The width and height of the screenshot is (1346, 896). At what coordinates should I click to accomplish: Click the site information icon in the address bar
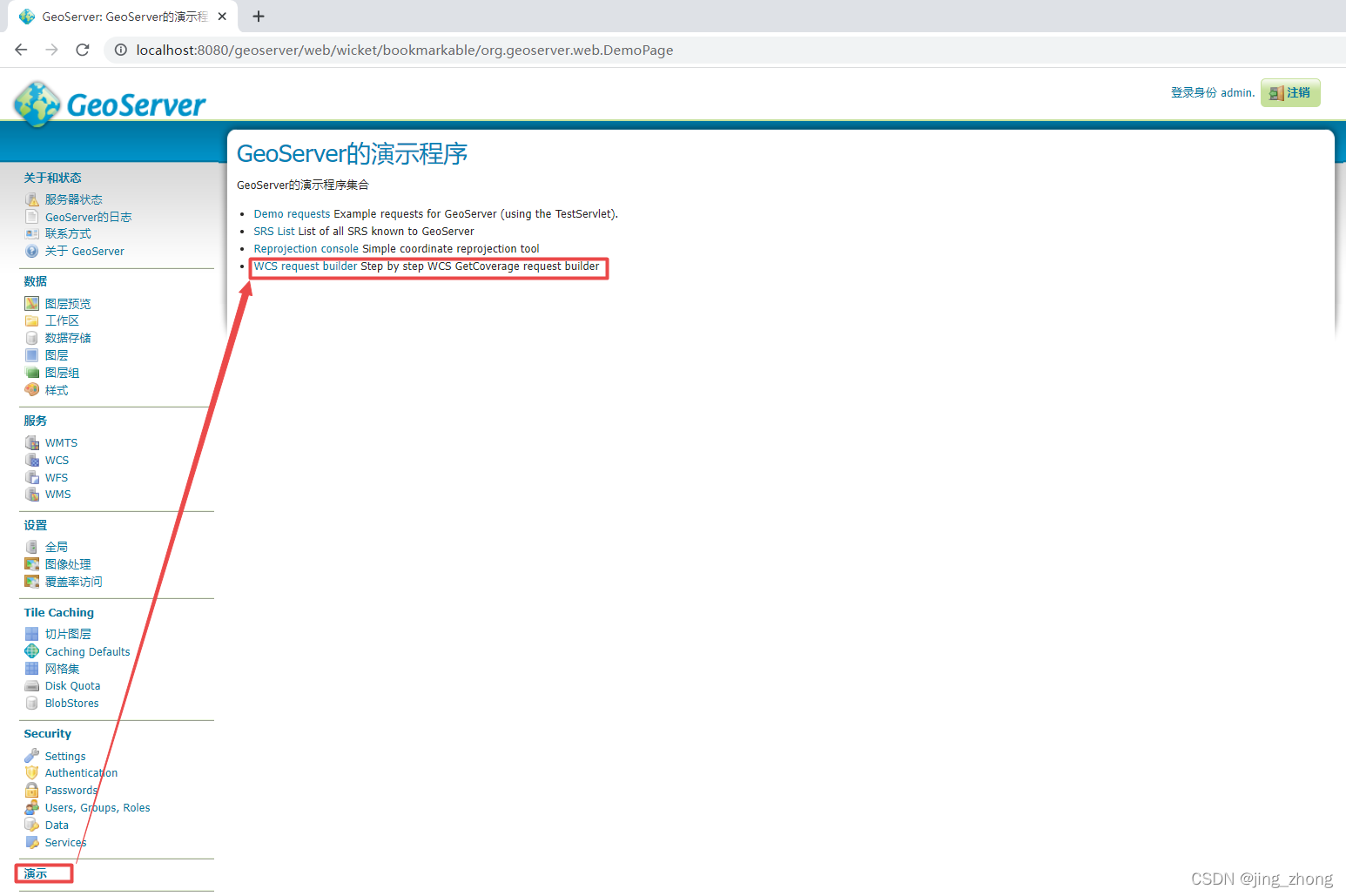tap(121, 50)
